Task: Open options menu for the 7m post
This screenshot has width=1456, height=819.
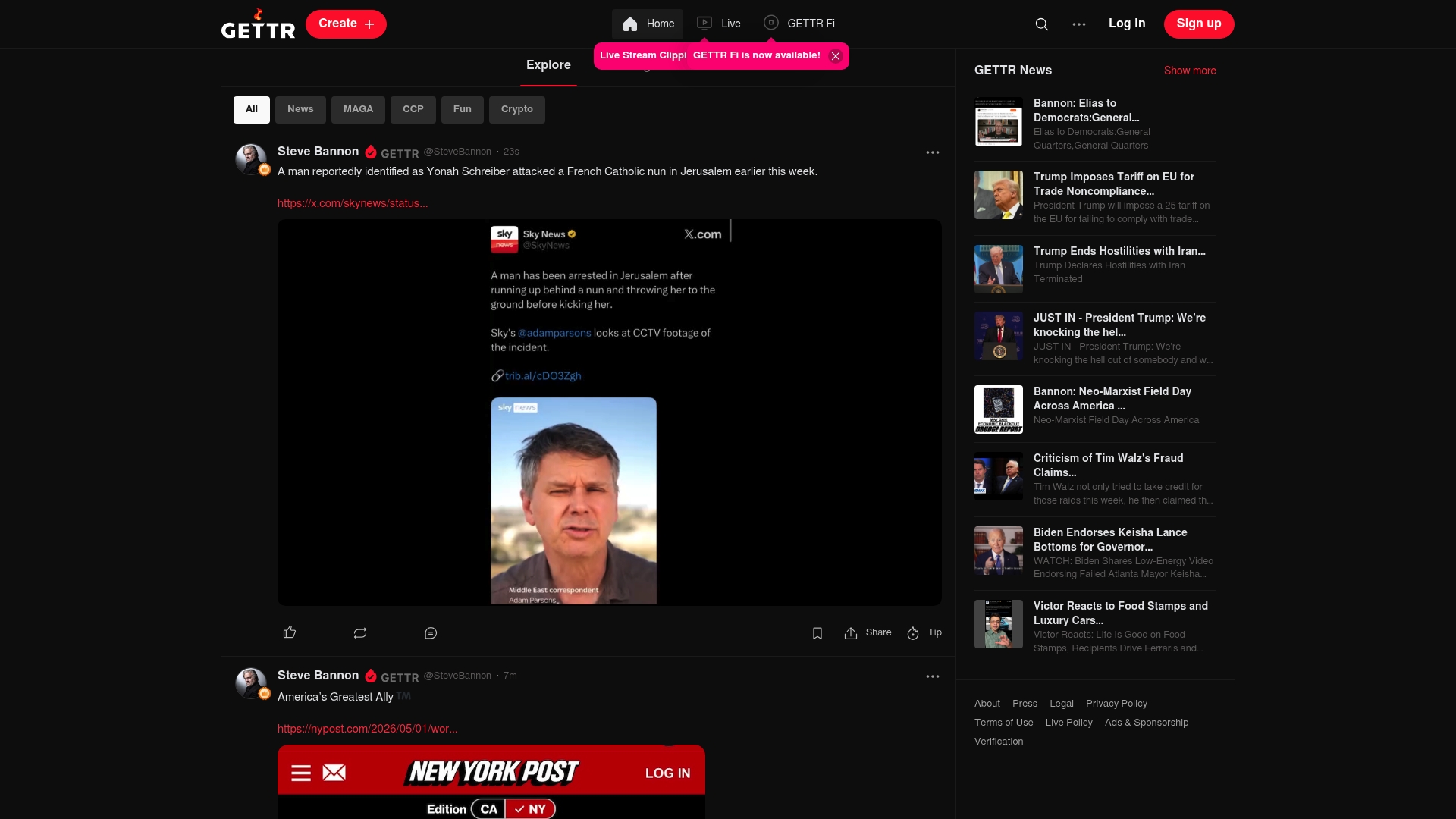Action: point(933,676)
